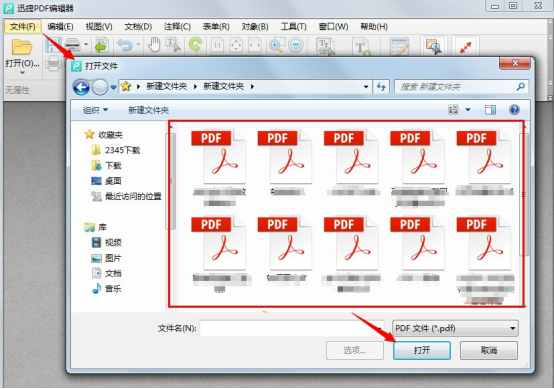This screenshot has width=554, height=389.
Task: Open the 注释(C) menu
Action: tap(177, 27)
